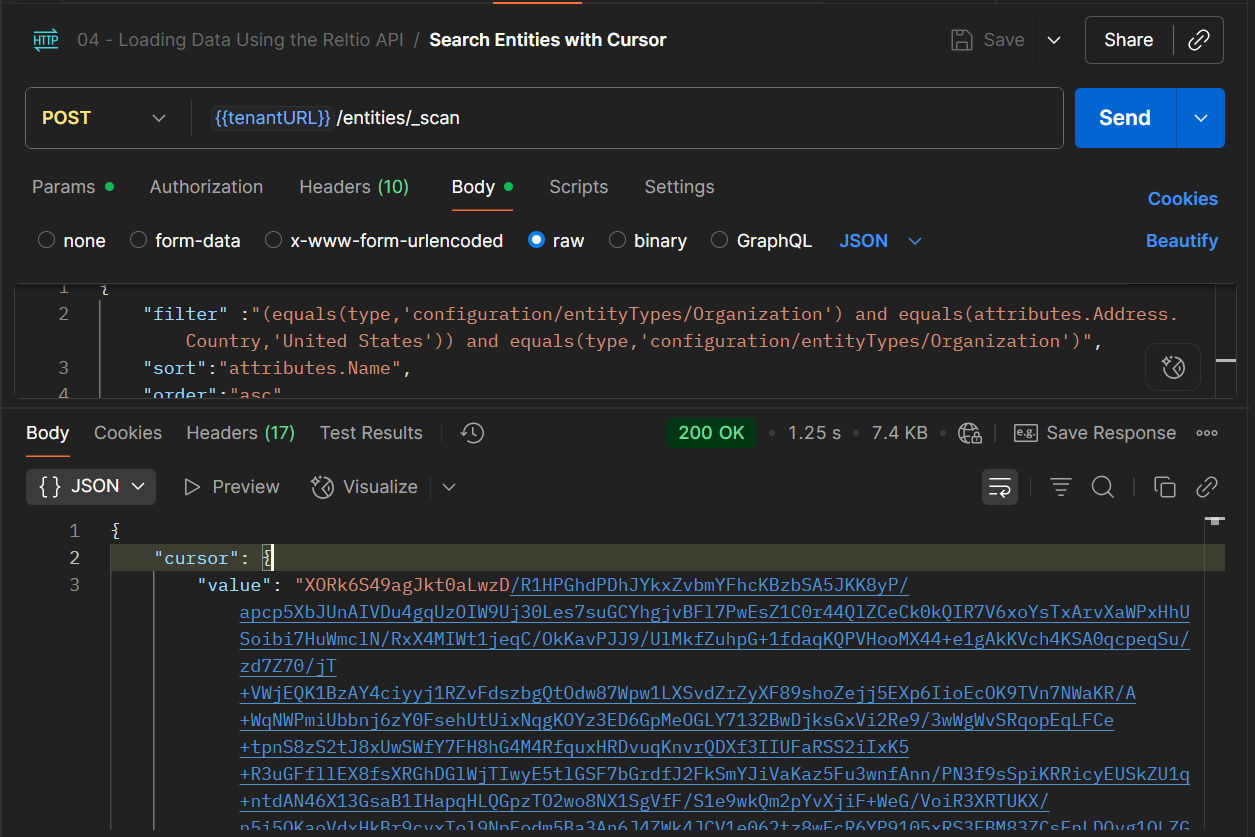This screenshot has width=1255, height=837.
Task: Toggle word wrap in response body
Action: click(x=1000, y=487)
